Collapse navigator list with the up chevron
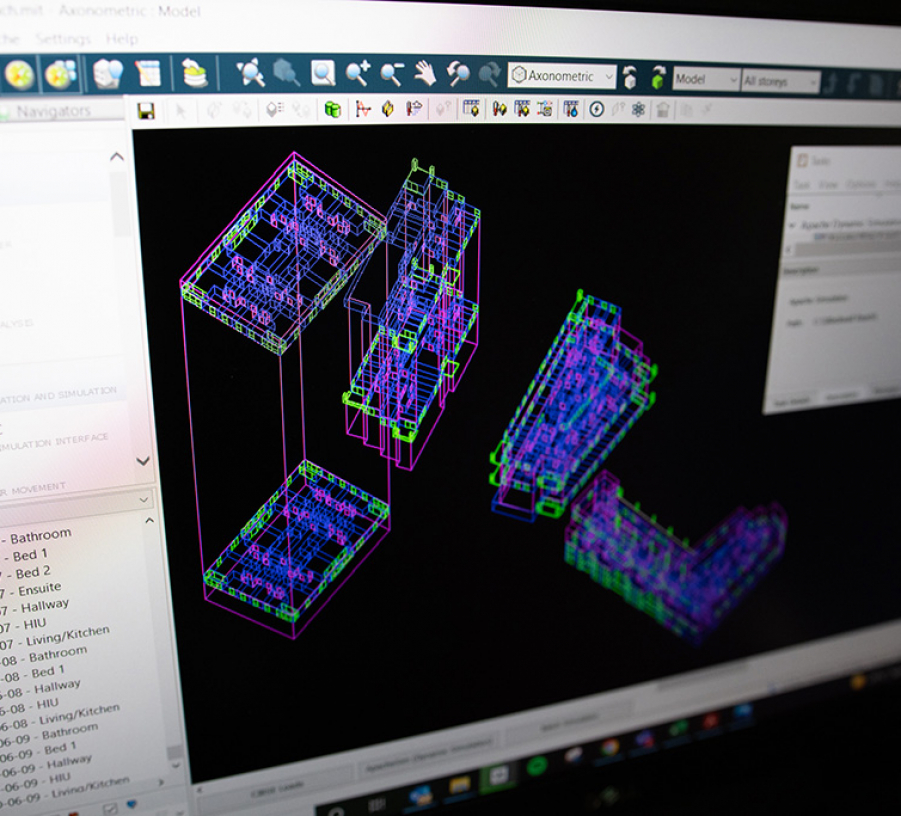 (117, 156)
